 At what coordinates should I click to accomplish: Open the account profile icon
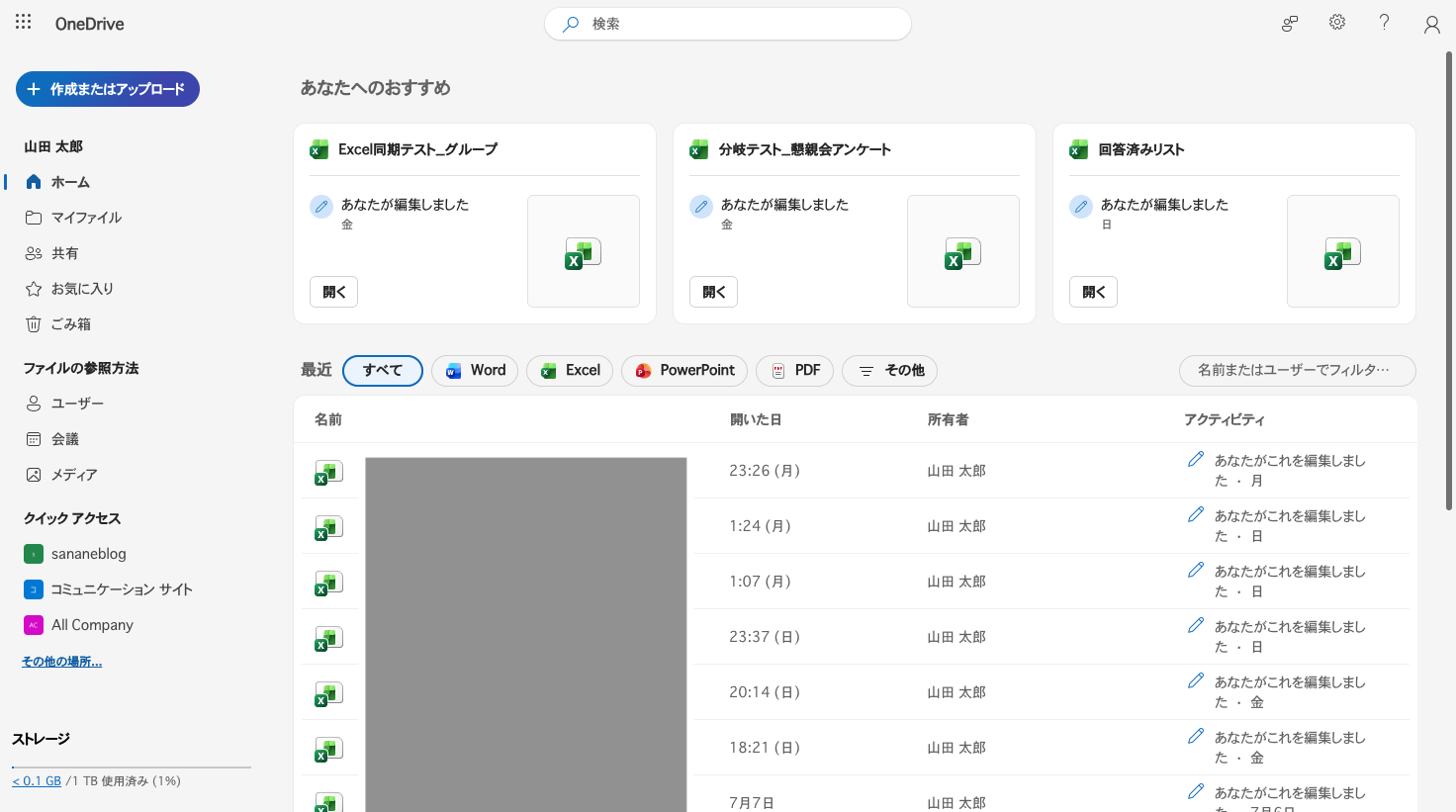pyautogui.click(x=1431, y=25)
